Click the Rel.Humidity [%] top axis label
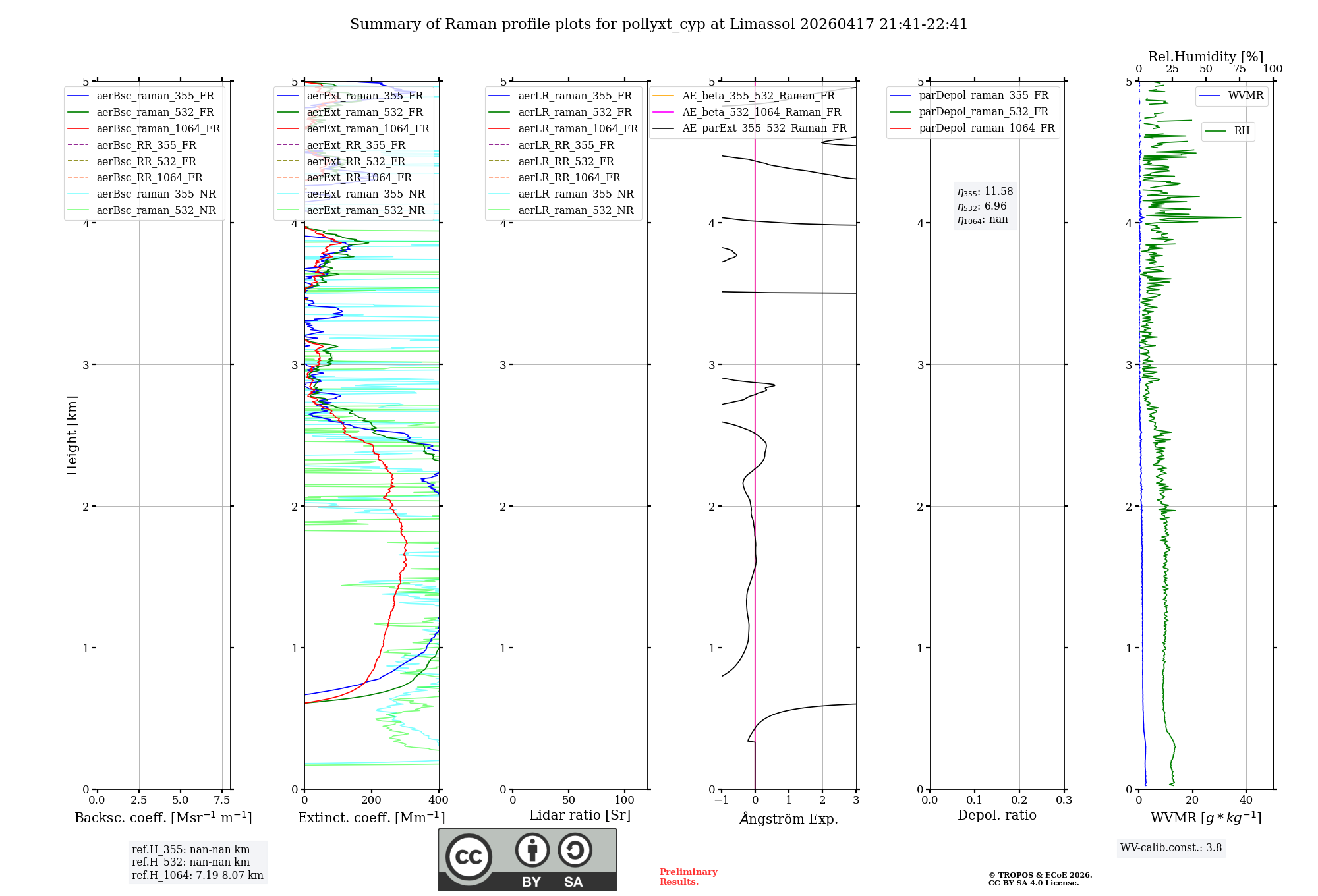Image resolution: width=1318 pixels, height=896 pixels. point(1205,57)
